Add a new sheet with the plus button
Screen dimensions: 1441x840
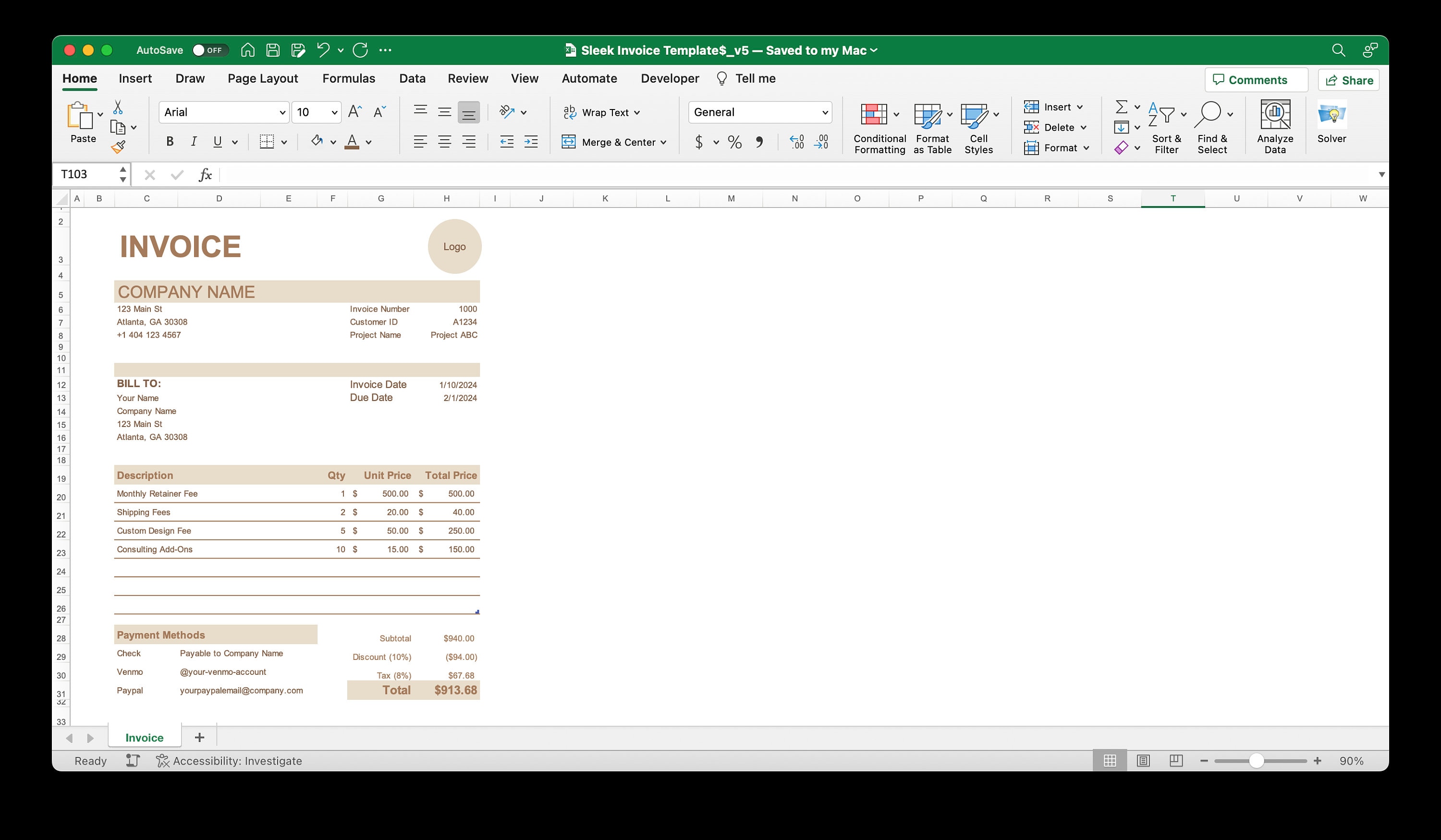199,738
